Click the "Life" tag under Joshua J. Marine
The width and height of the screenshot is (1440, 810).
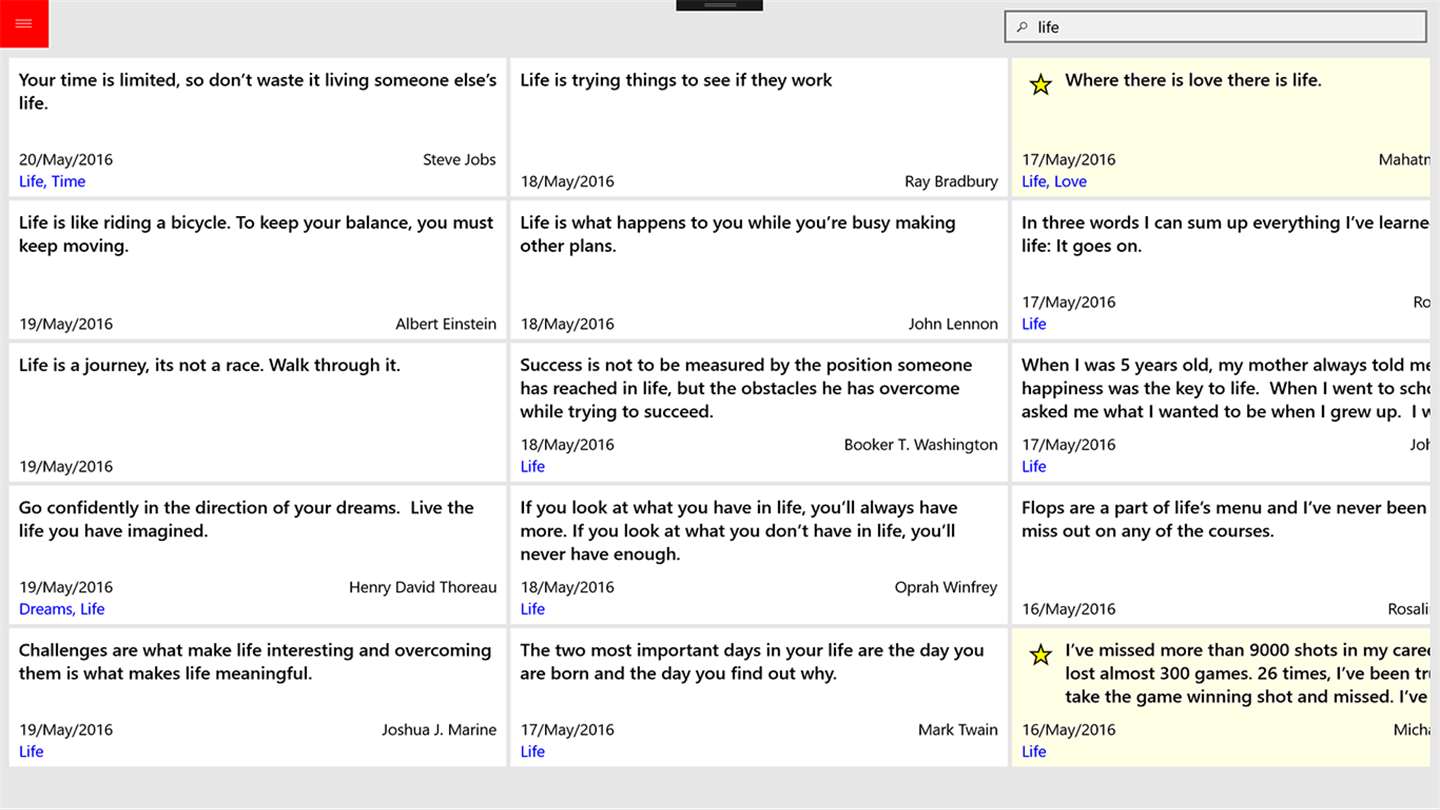coord(31,752)
